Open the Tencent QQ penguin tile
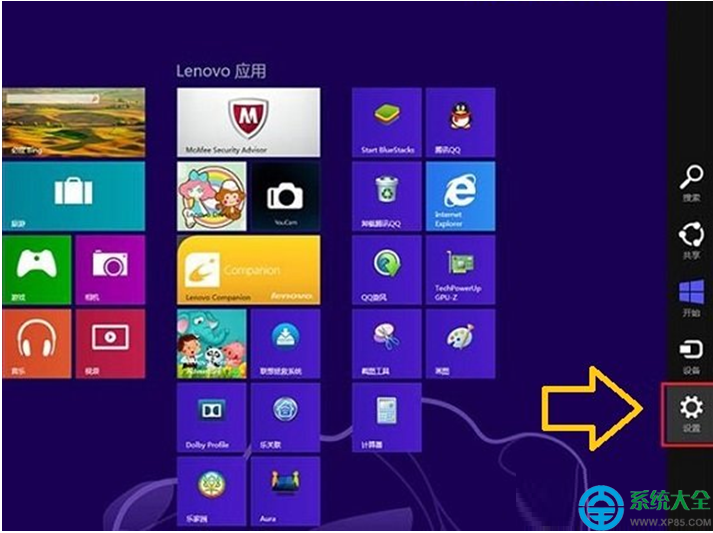Image resolution: width=713 pixels, height=533 pixels. tap(460, 122)
